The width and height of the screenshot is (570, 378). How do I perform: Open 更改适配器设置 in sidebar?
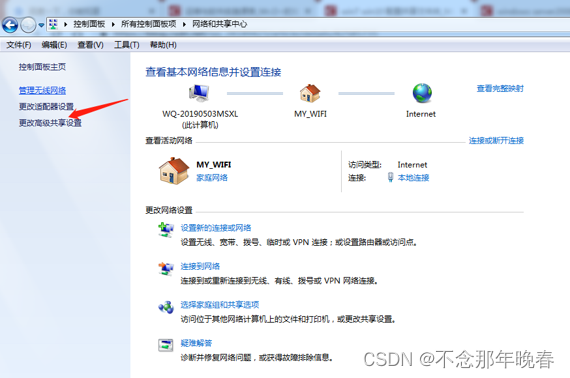coord(46,106)
